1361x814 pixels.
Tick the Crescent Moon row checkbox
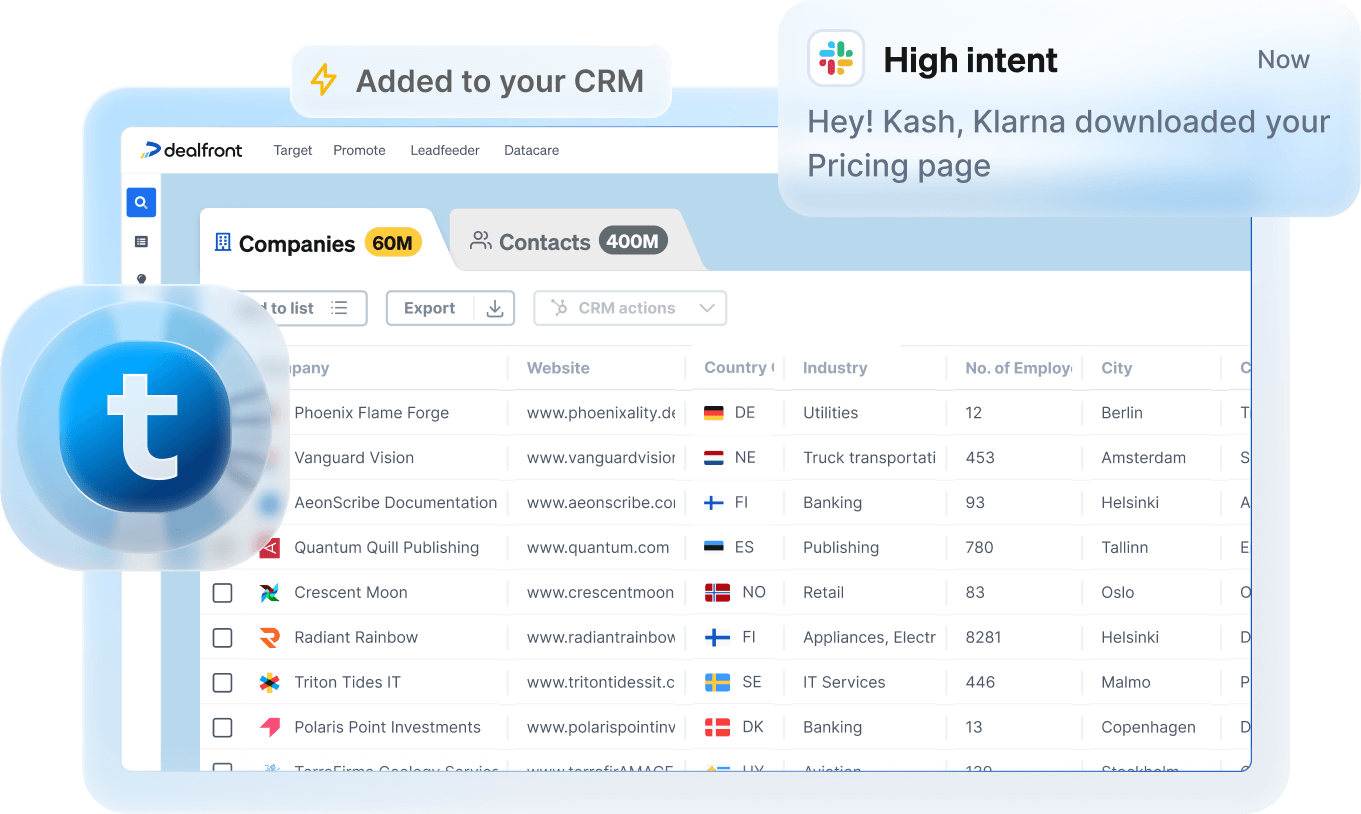click(222, 593)
